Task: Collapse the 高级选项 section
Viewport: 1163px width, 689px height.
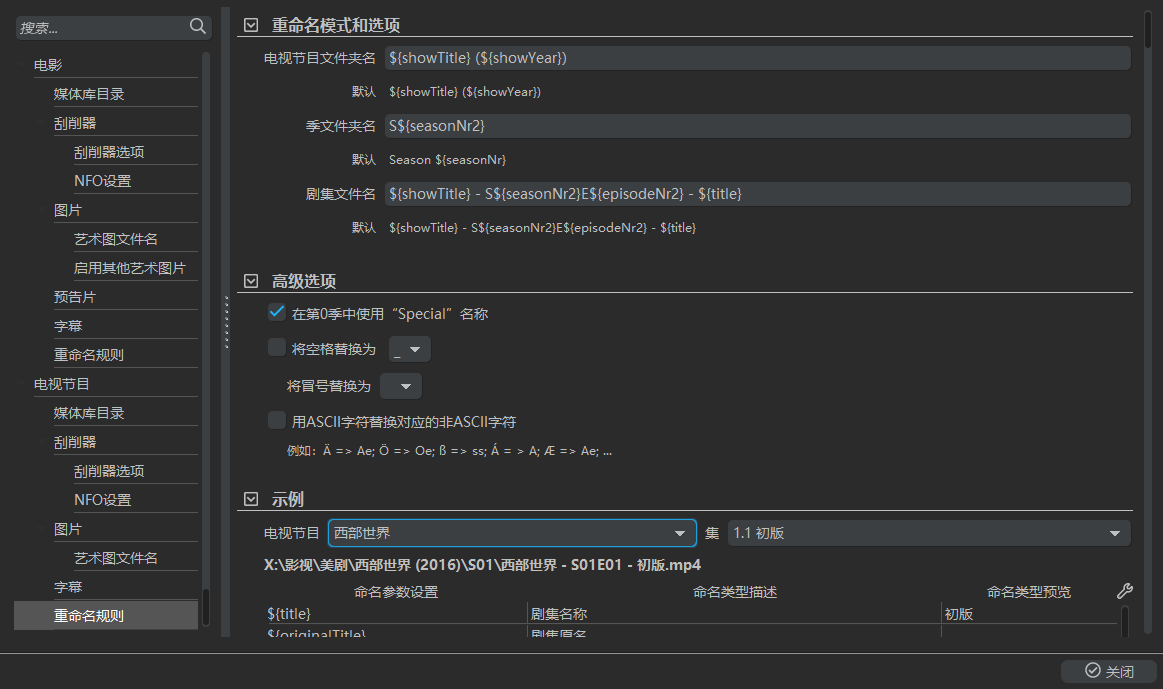Action: point(251,281)
